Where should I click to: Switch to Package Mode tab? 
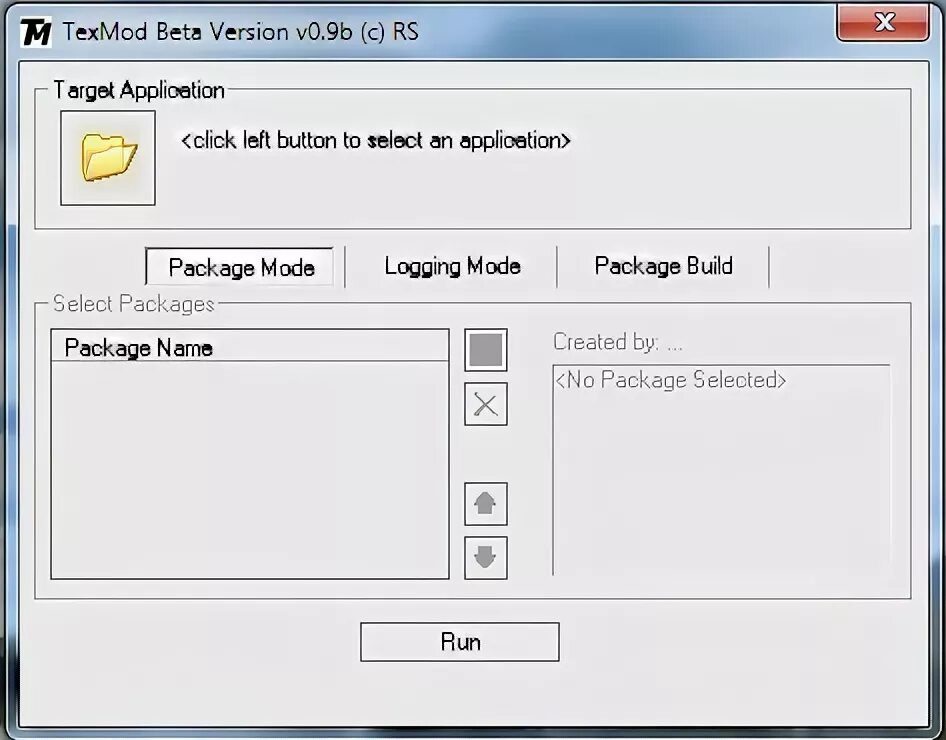click(x=240, y=267)
